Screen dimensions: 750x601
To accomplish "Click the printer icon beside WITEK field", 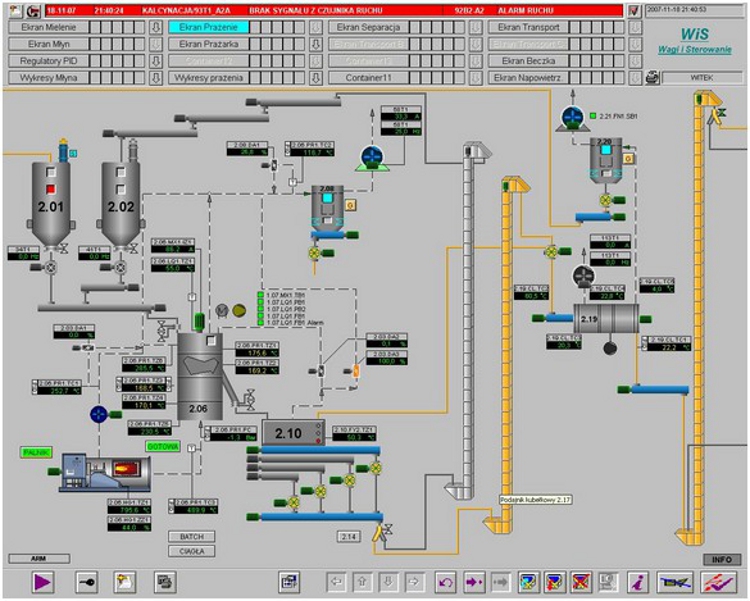I will point(652,78).
